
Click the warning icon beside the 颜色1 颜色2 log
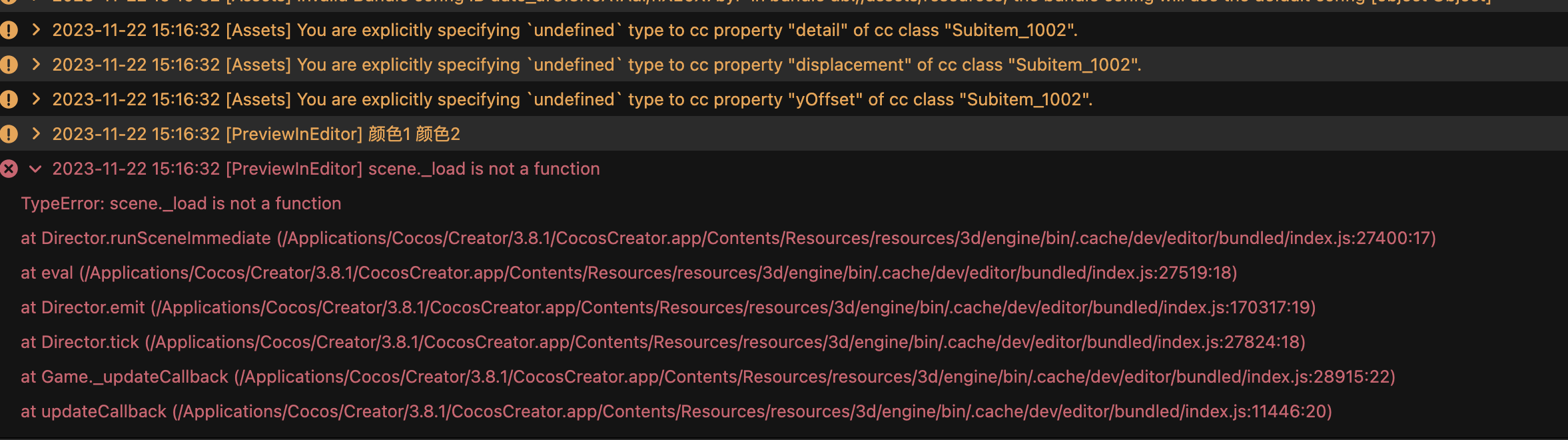point(9,134)
